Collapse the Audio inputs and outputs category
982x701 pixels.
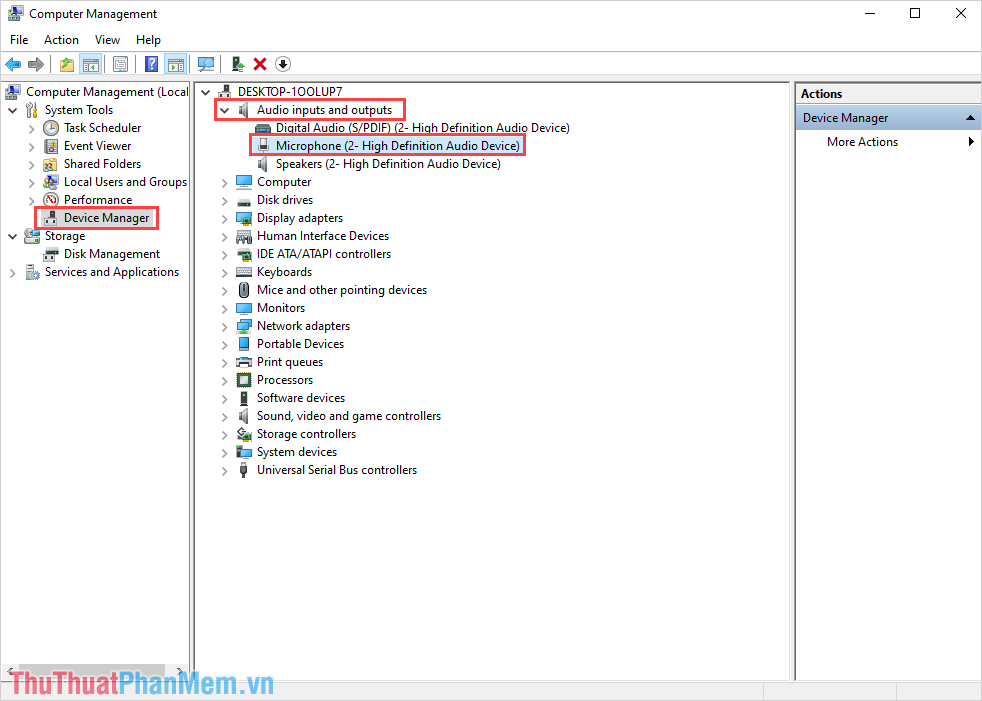[224, 110]
